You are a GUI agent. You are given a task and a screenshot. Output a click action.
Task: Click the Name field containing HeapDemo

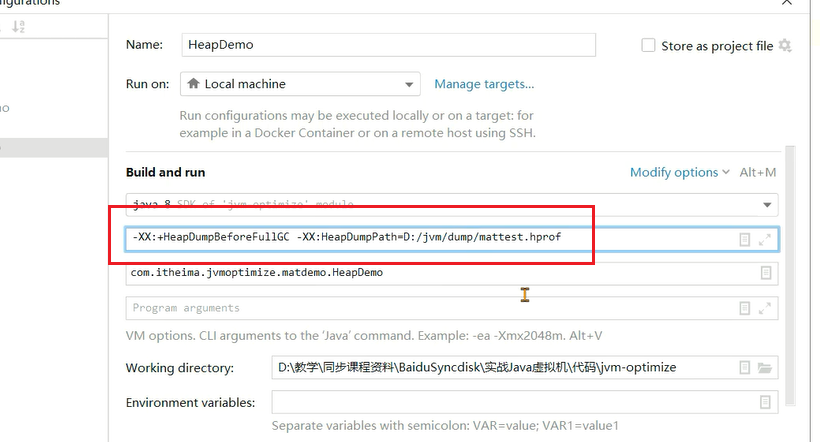[x=388, y=45]
